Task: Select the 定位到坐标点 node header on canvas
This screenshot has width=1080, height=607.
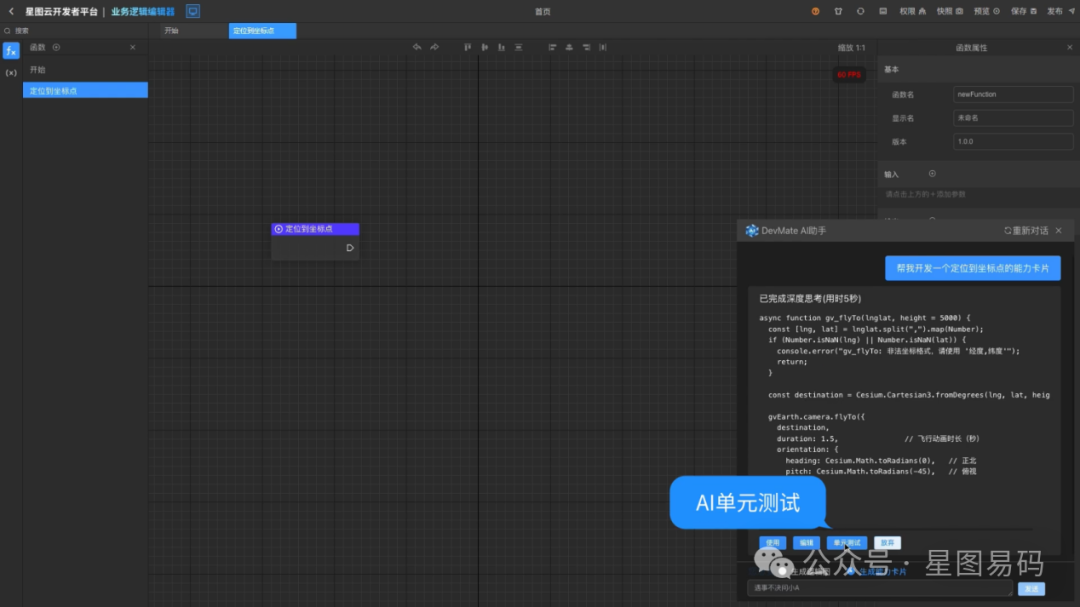Action: (x=315, y=229)
